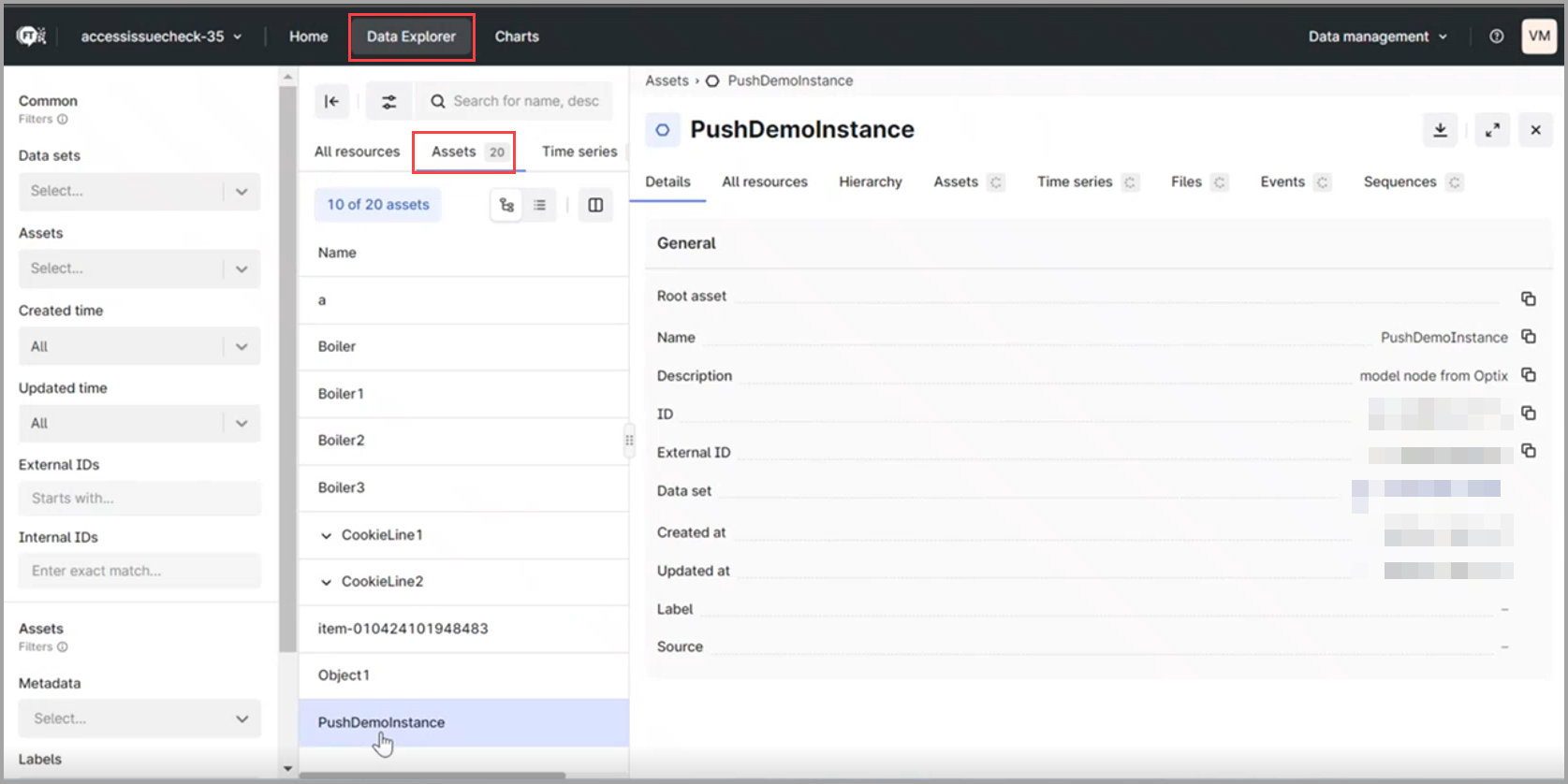
Task: Open the Assets filter select dropdown
Action: tap(139, 269)
